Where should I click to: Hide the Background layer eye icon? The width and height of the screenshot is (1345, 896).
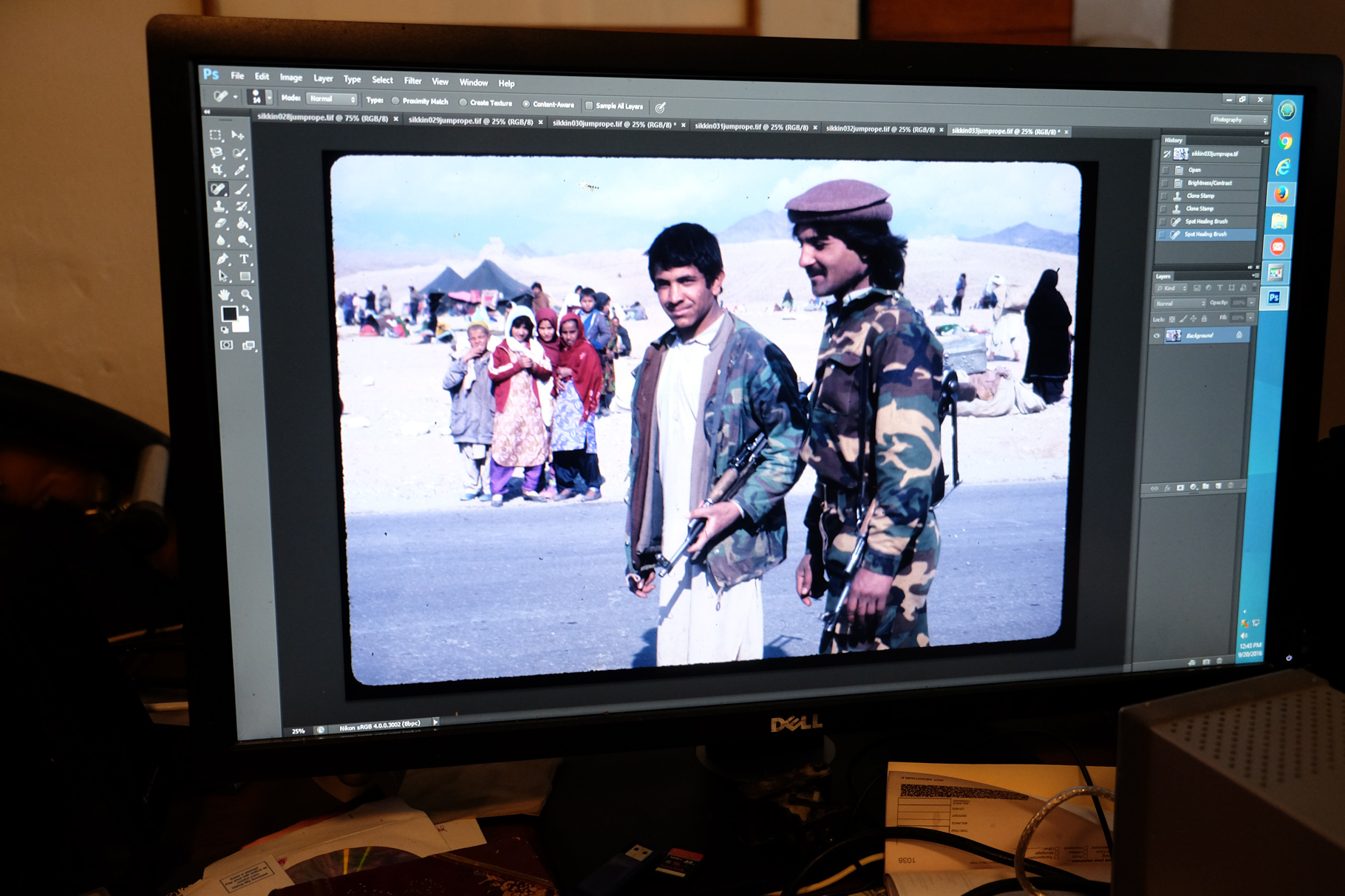1157,335
